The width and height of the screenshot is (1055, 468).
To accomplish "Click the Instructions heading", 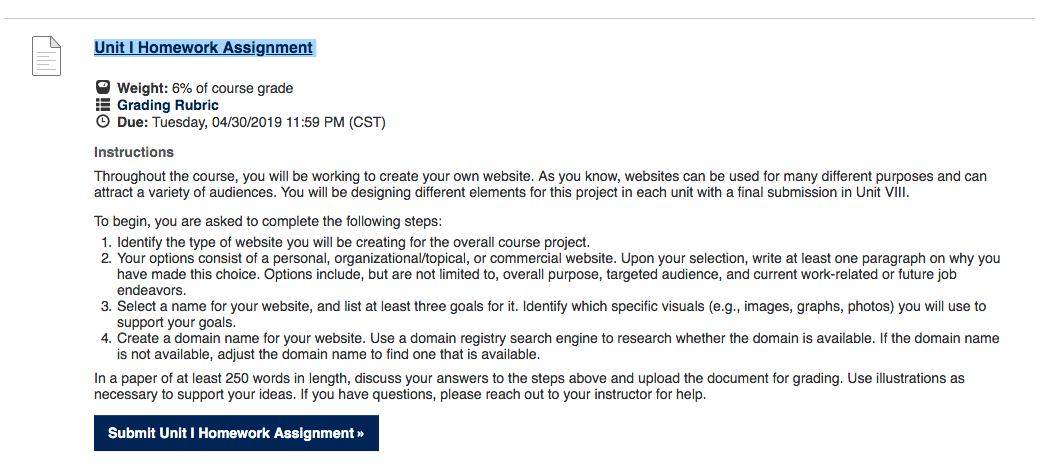I will click(x=134, y=152).
